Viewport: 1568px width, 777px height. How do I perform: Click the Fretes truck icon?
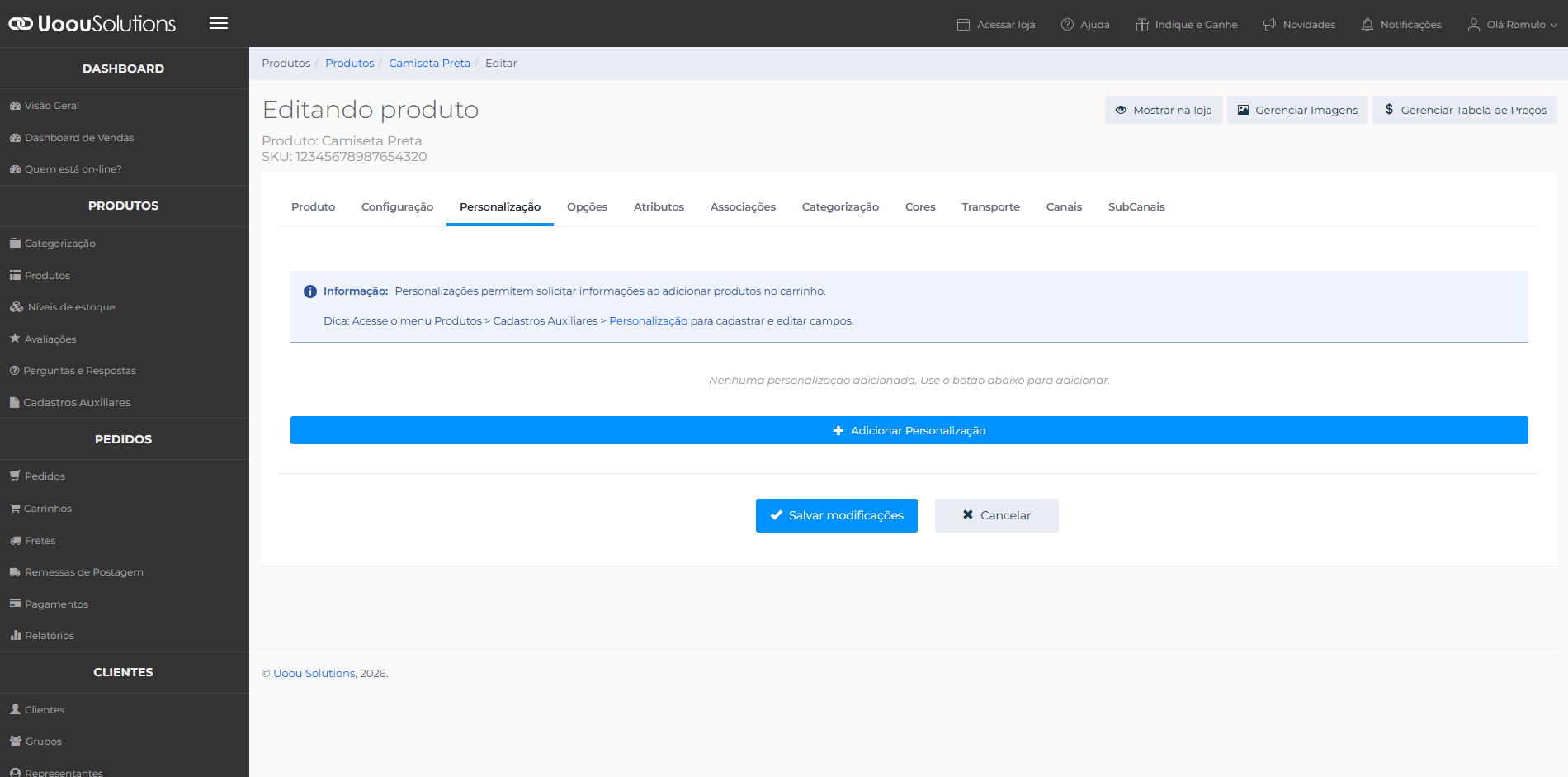point(15,541)
